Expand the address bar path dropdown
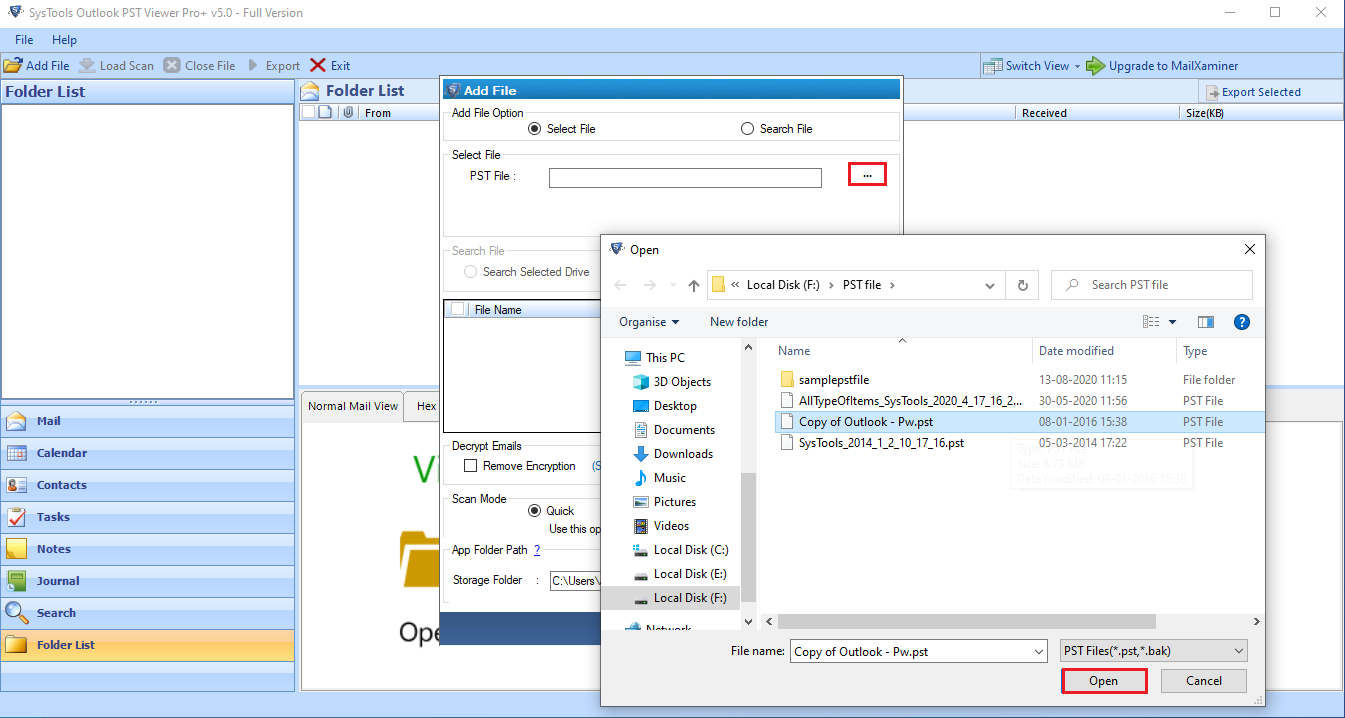Viewport: 1345px width, 718px height. click(x=991, y=285)
